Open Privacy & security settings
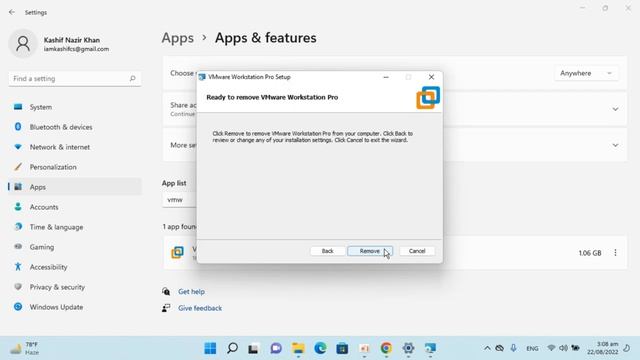Viewport: 640px width, 360px height. (75, 287)
